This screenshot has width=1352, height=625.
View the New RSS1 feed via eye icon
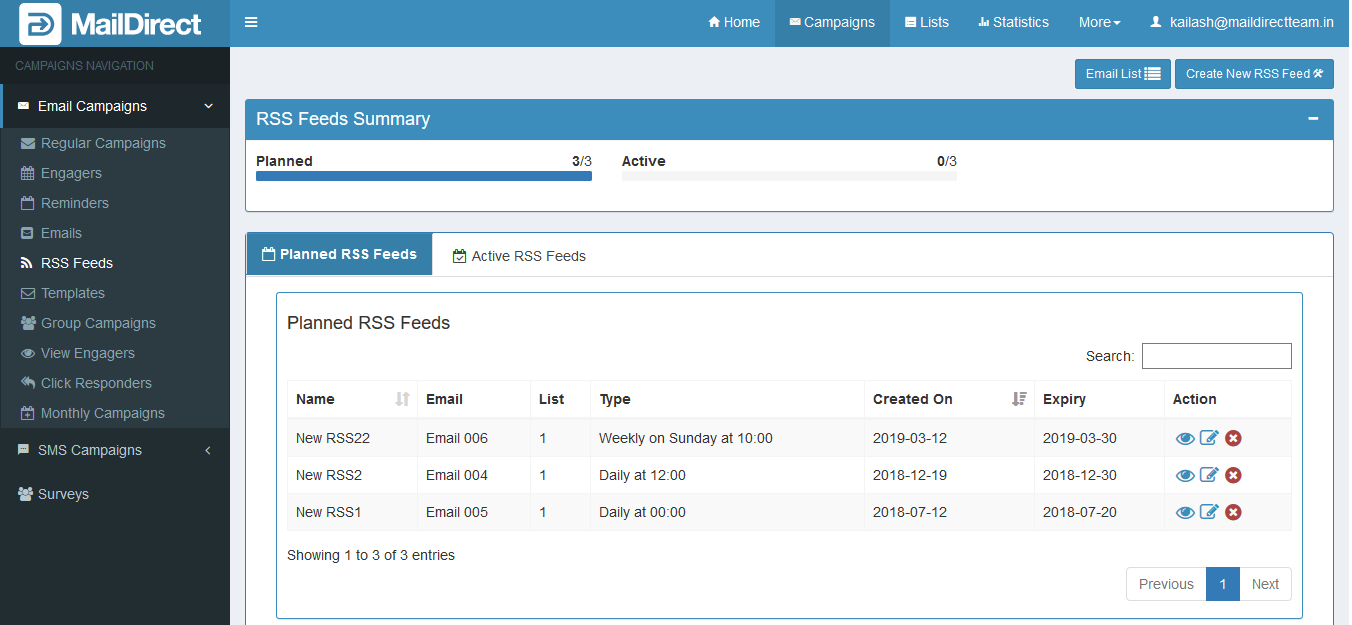click(x=1185, y=512)
